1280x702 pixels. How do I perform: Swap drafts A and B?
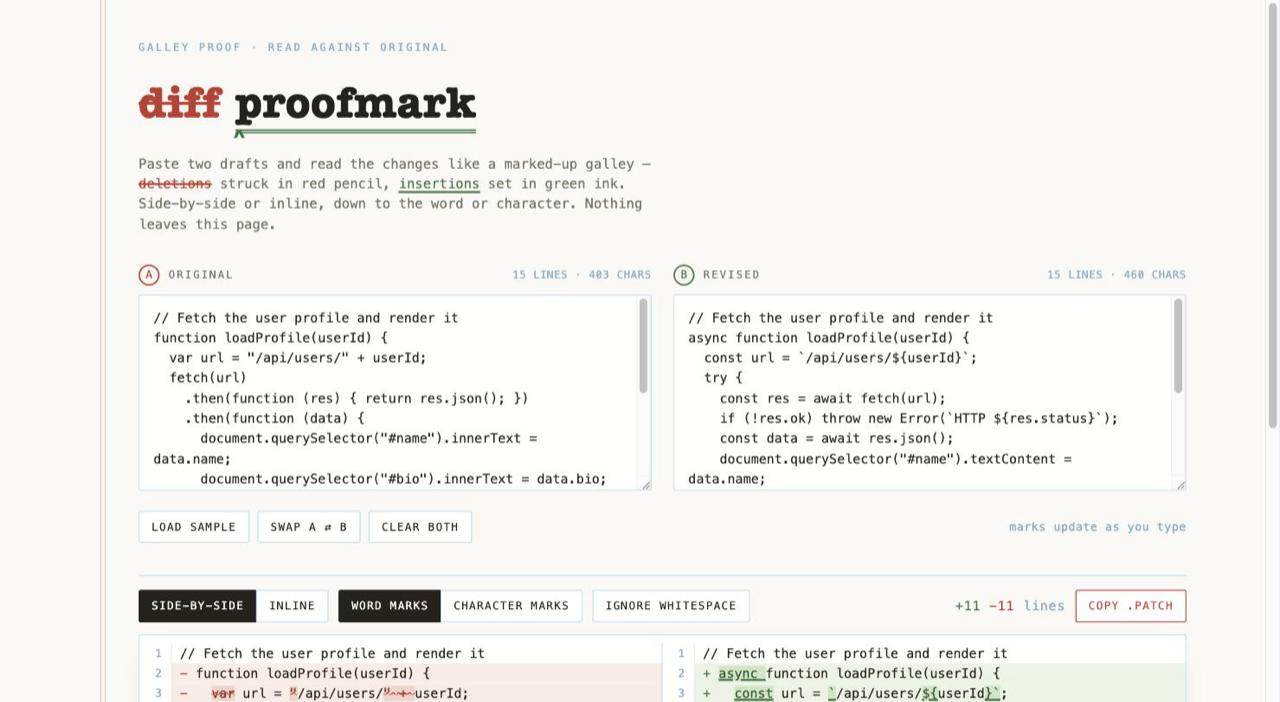pos(309,527)
